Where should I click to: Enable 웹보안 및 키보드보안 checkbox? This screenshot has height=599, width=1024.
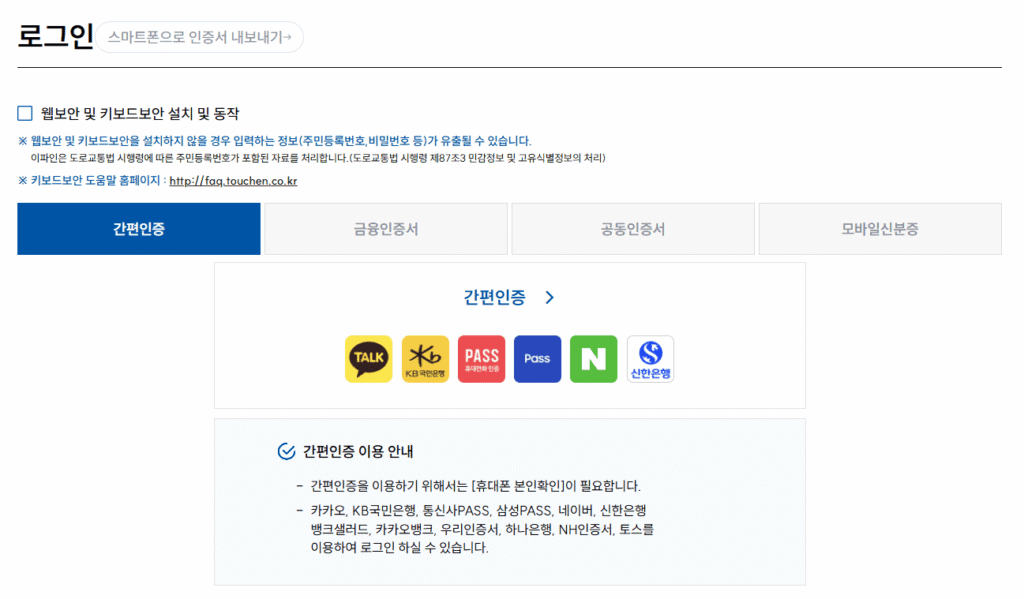(25, 114)
